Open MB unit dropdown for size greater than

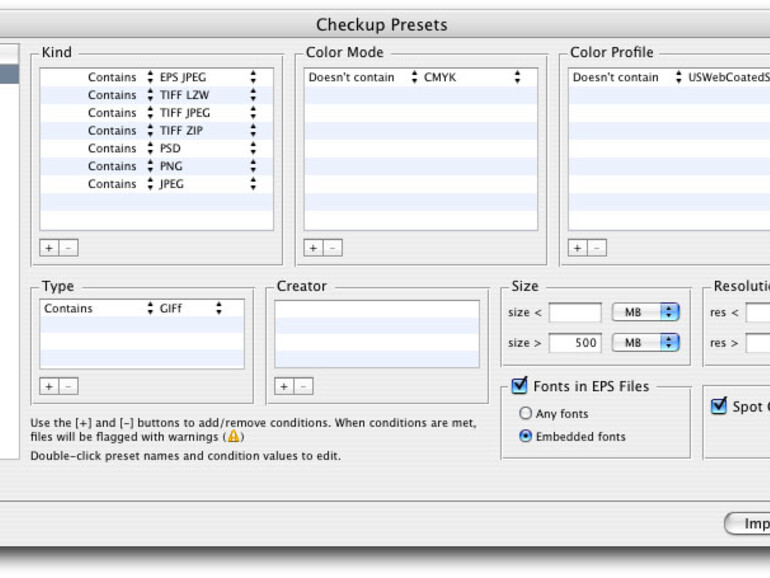pyautogui.click(x=645, y=343)
